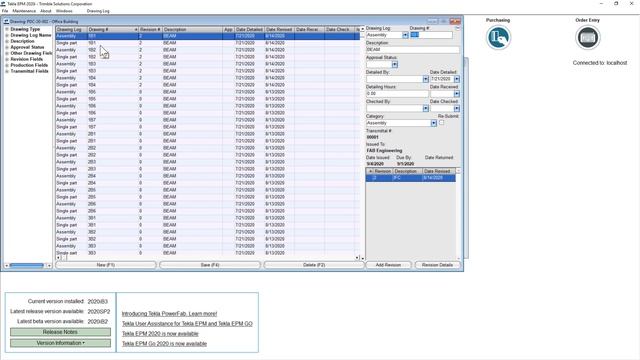Viewport: 640px width, 360px height.
Task: Sort by the Description column header in drawing grid
Action: 192,29
